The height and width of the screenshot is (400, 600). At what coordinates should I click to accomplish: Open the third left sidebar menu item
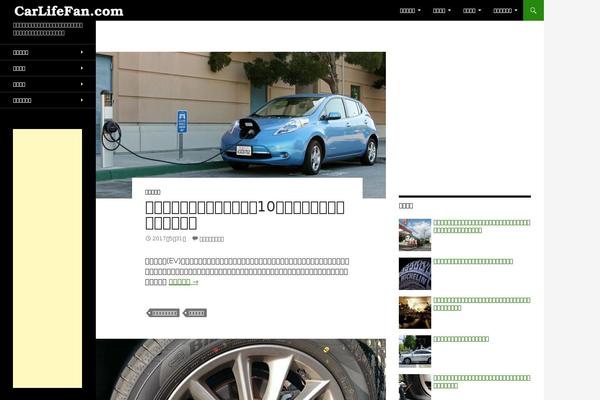pyautogui.click(x=48, y=85)
